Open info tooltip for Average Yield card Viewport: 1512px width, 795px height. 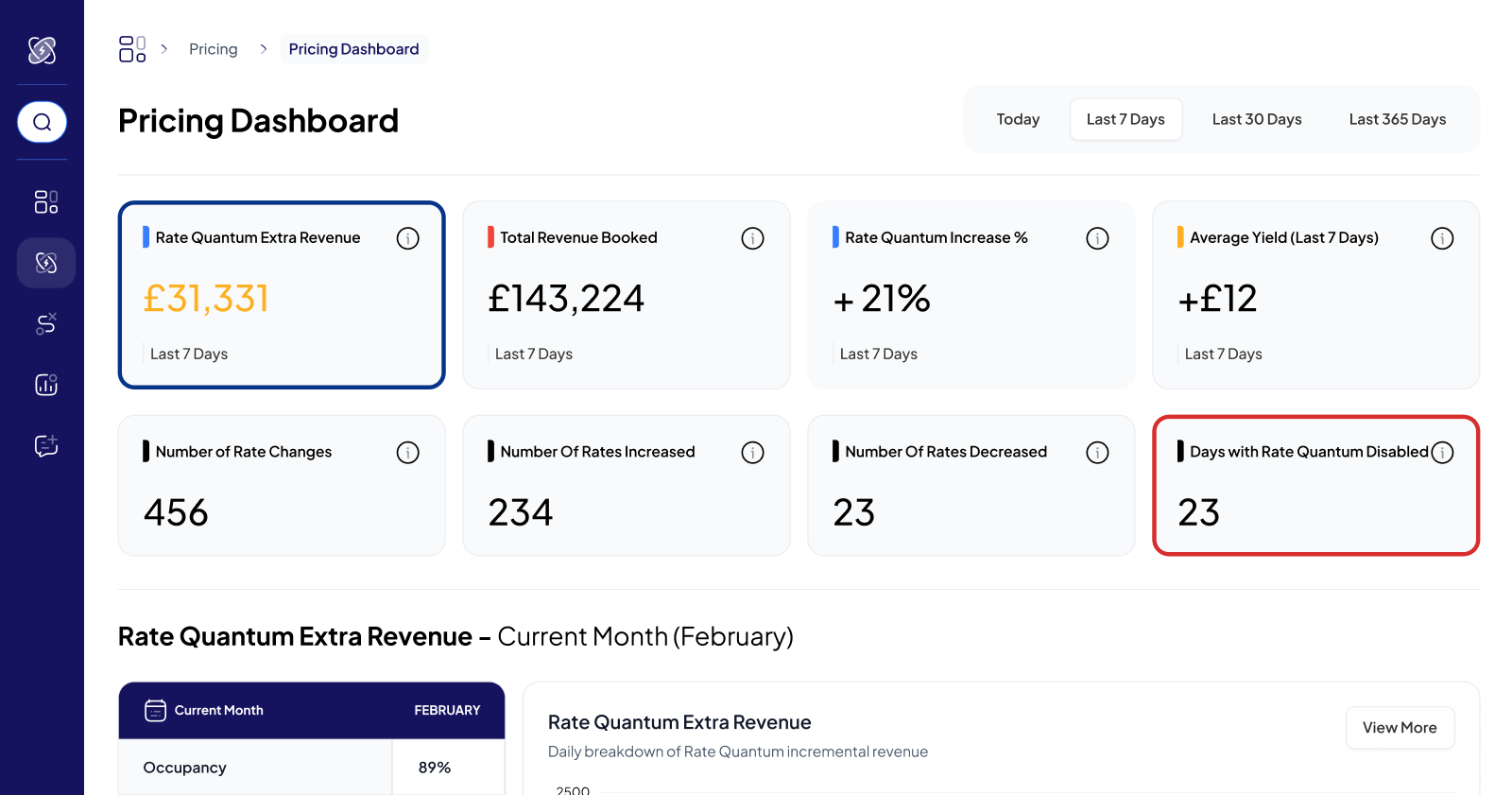[x=1442, y=238]
